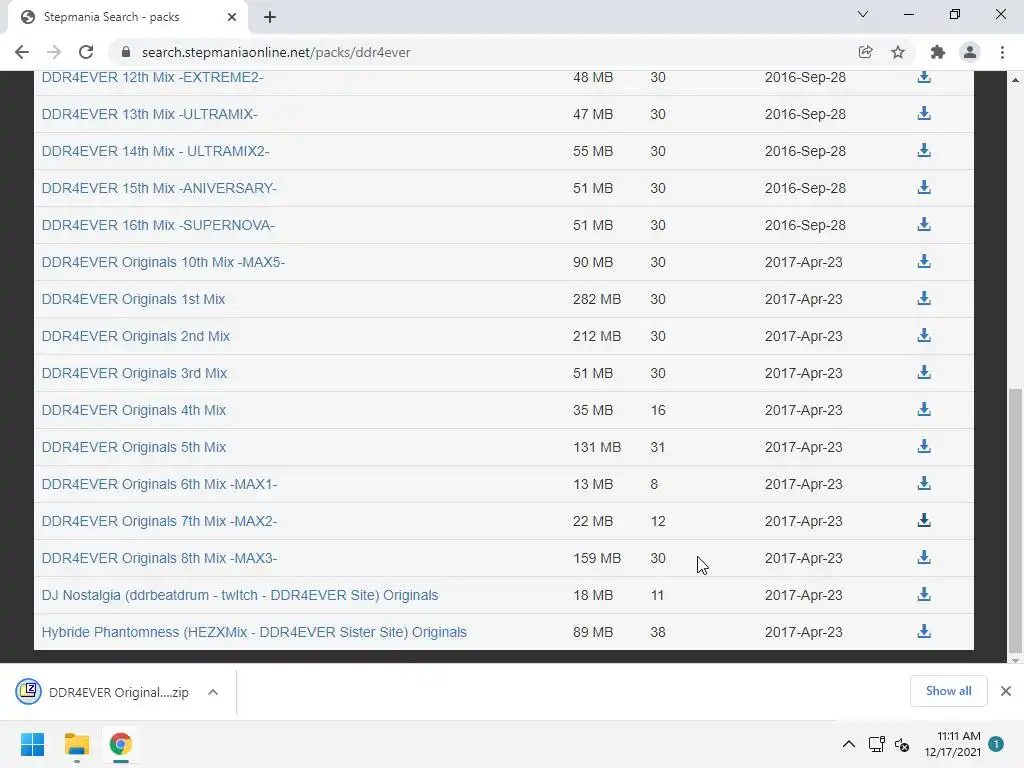Download DJ Nostalgia Originals pack

(x=923, y=595)
